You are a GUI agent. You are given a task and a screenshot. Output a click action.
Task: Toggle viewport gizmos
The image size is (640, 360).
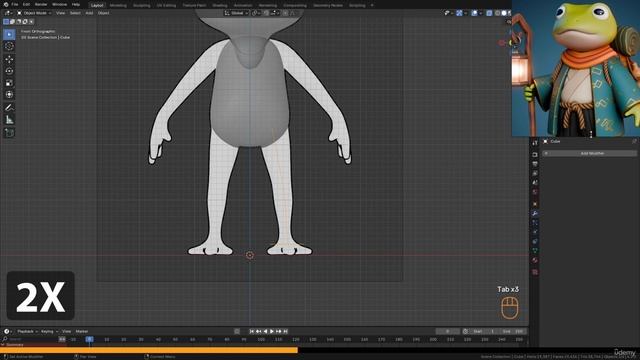coord(459,13)
